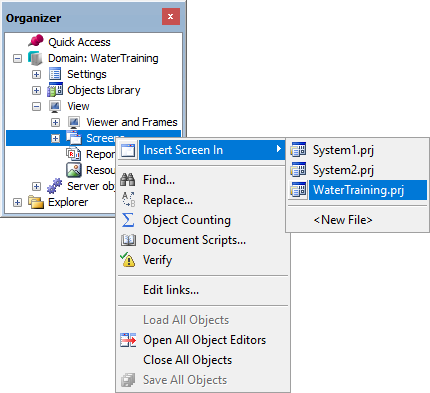Select the Settings tree label
This screenshot has height=393, width=430.
87,74
